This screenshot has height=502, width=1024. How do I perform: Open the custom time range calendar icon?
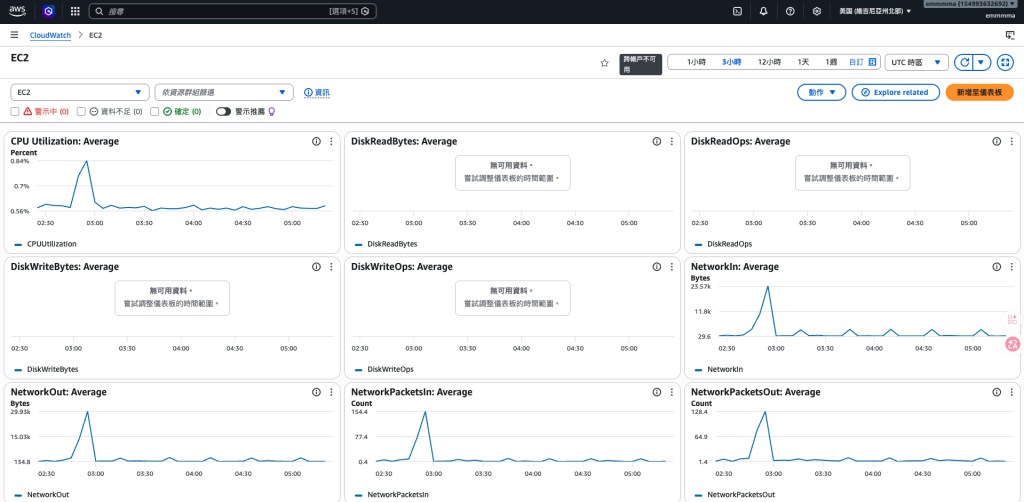point(872,62)
